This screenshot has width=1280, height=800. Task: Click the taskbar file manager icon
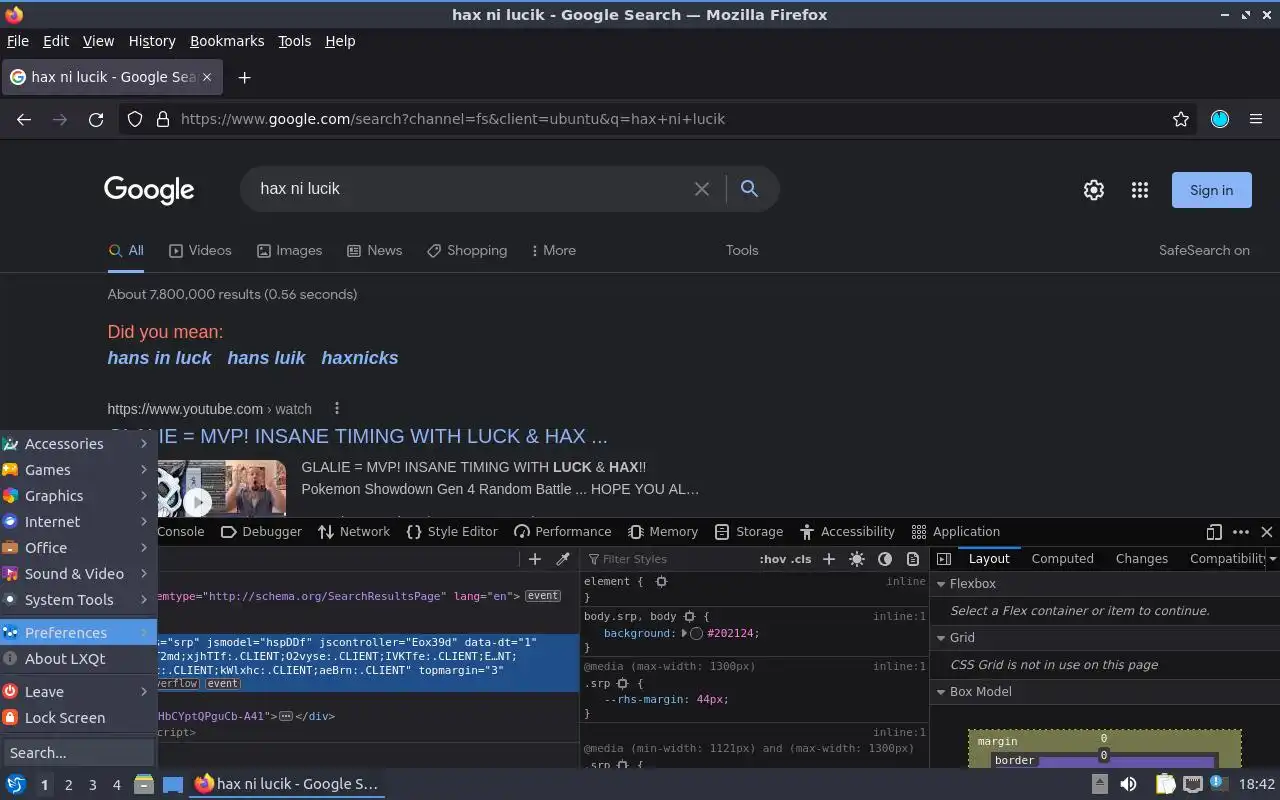click(x=144, y=784)
